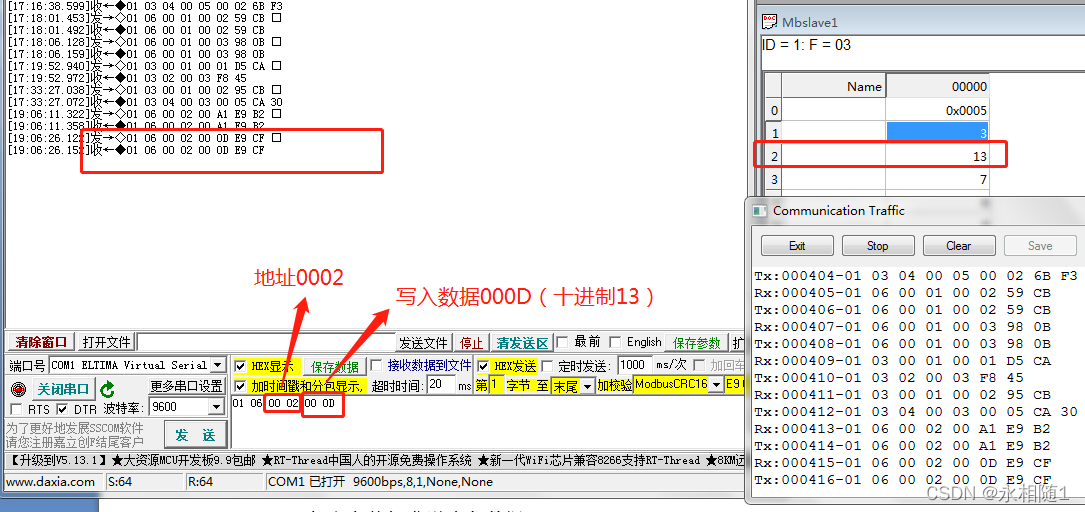Click the 清发送区 button
The height and width of the screenshot is (512, 1085).
point(522,342)
